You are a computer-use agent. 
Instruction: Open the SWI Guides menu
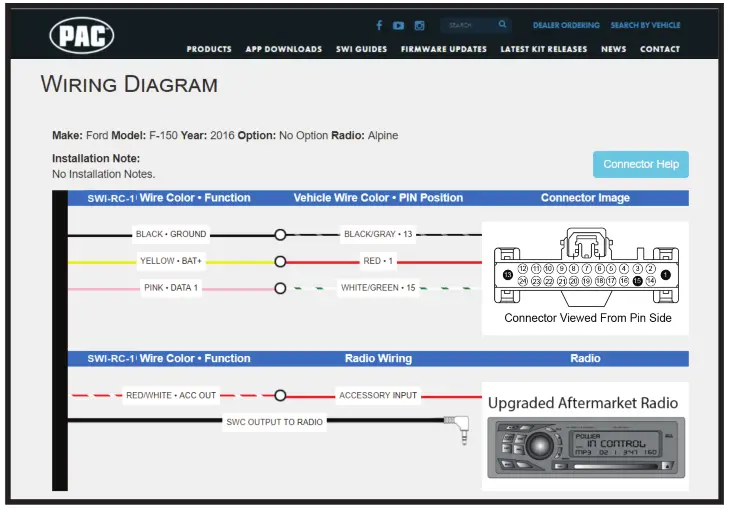tap(361, 49)
